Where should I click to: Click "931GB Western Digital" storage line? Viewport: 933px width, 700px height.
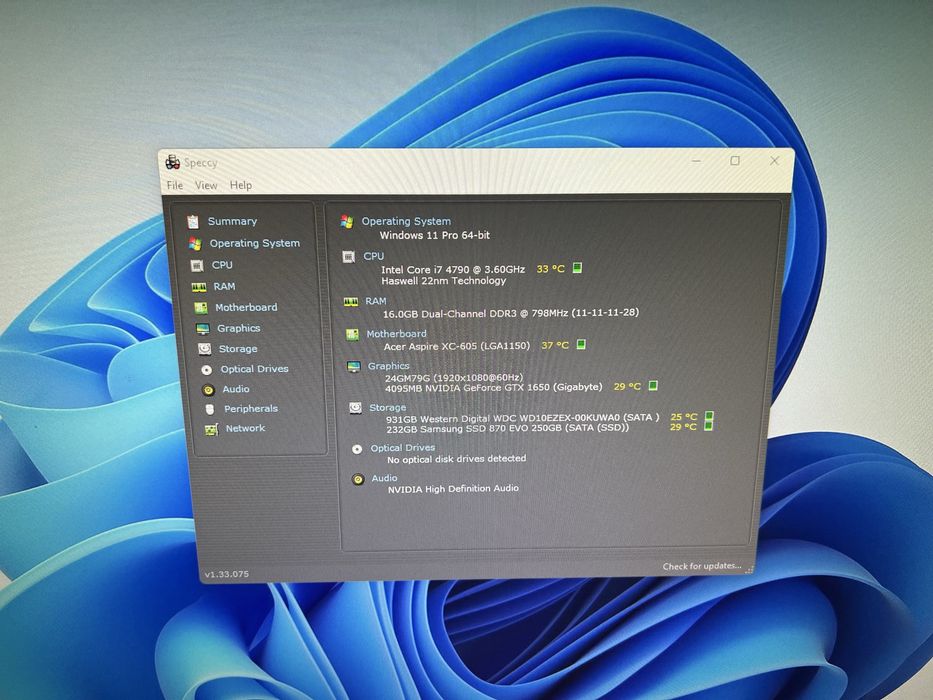click(522, 418)
